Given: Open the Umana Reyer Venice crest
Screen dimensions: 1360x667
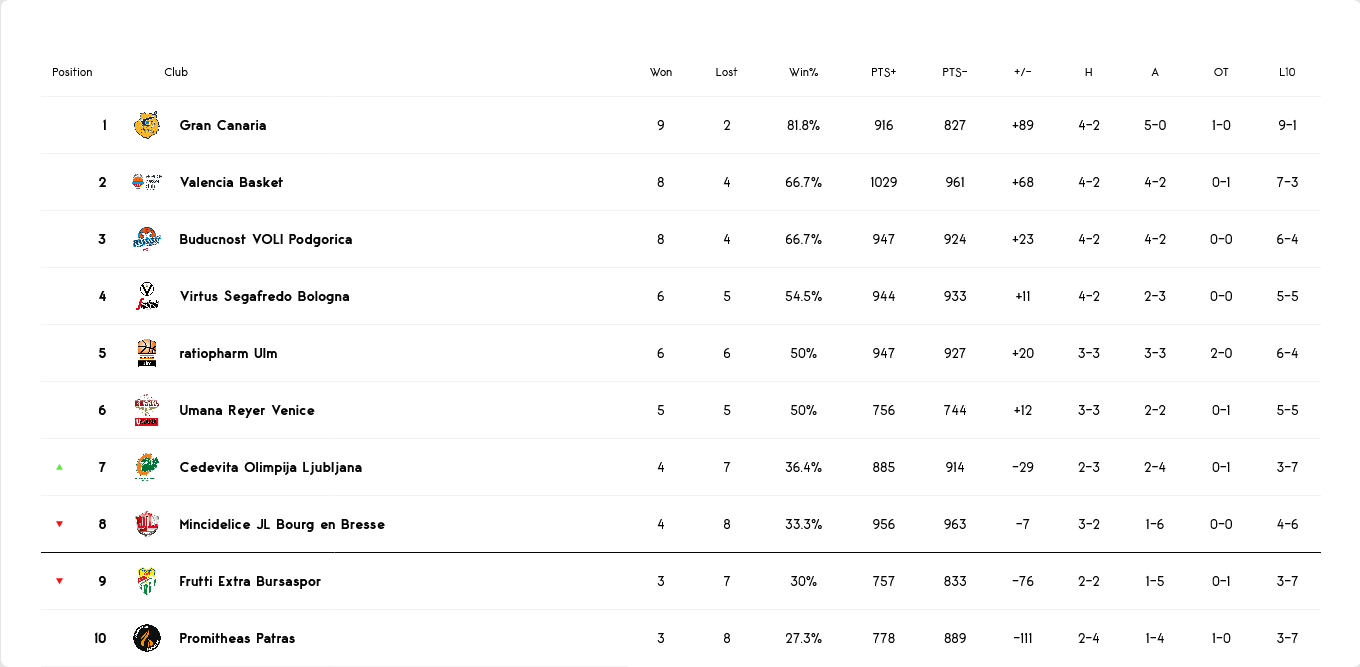Looking at the screenshot, I should point(147,410).
